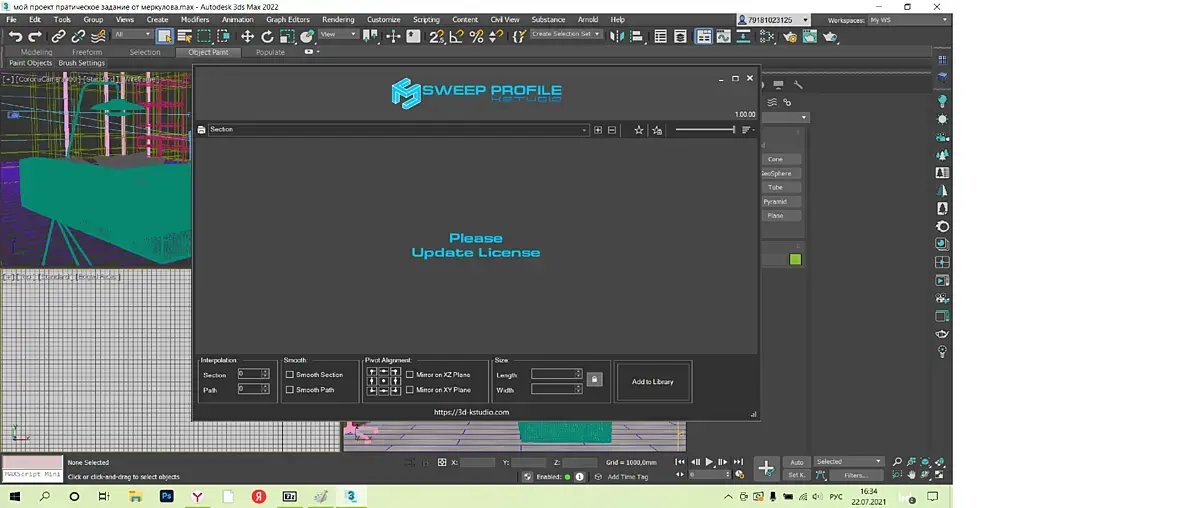Toggle Window/Crossing selection mode
The width and height of the screenshot is (1180, 508).
[224, 36]
